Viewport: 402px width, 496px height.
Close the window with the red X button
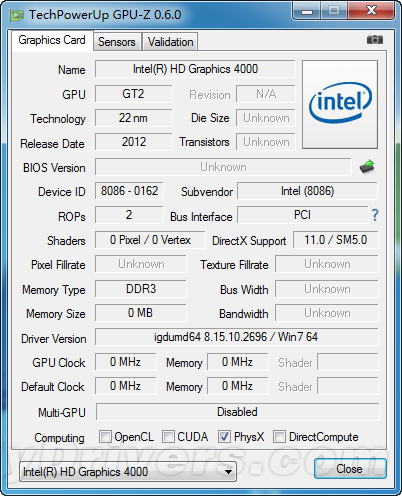point(371,11)
